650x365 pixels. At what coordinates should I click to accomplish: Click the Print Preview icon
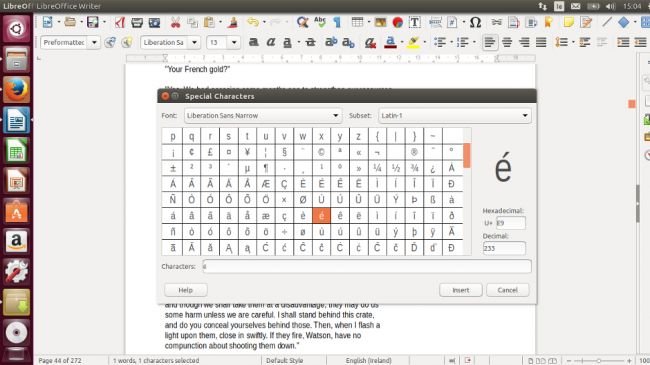click(154, 22)
